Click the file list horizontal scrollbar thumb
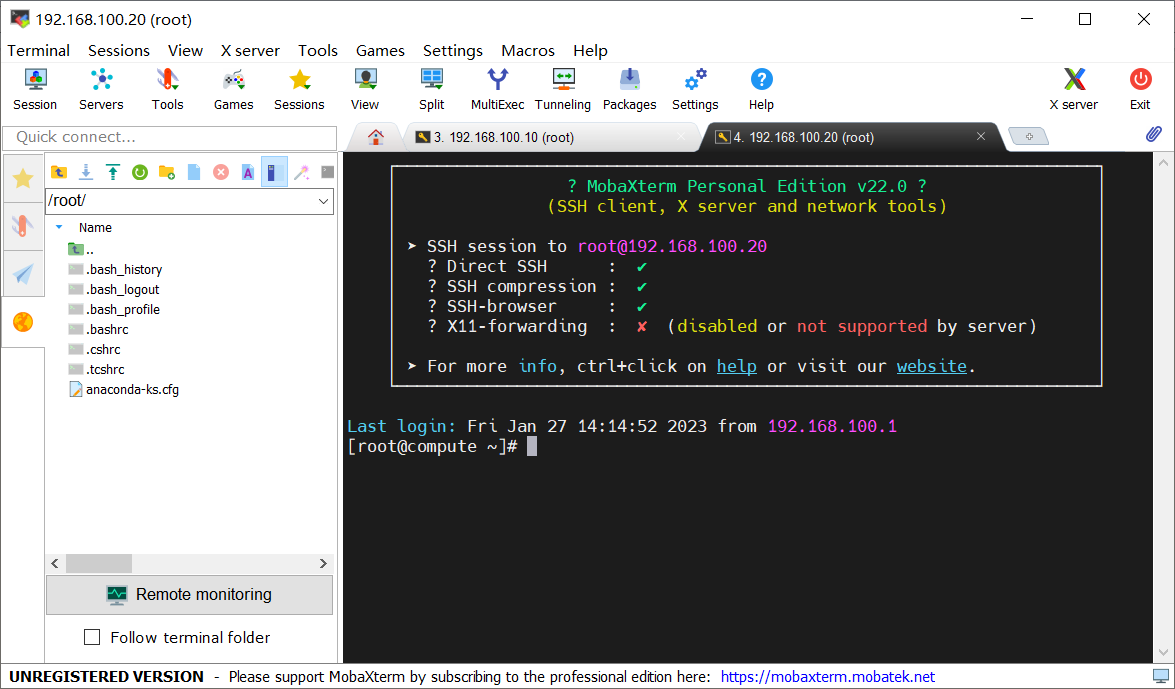The image size is (1175, 689). pos(99,563)
